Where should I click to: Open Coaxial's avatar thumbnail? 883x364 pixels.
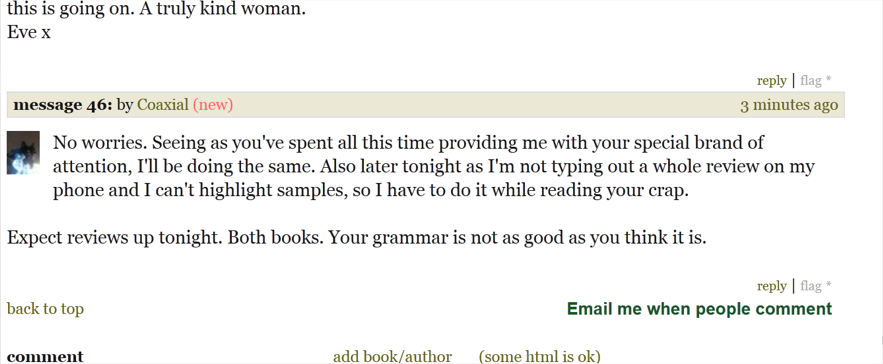pyautogui.click(x=23, y=153)
